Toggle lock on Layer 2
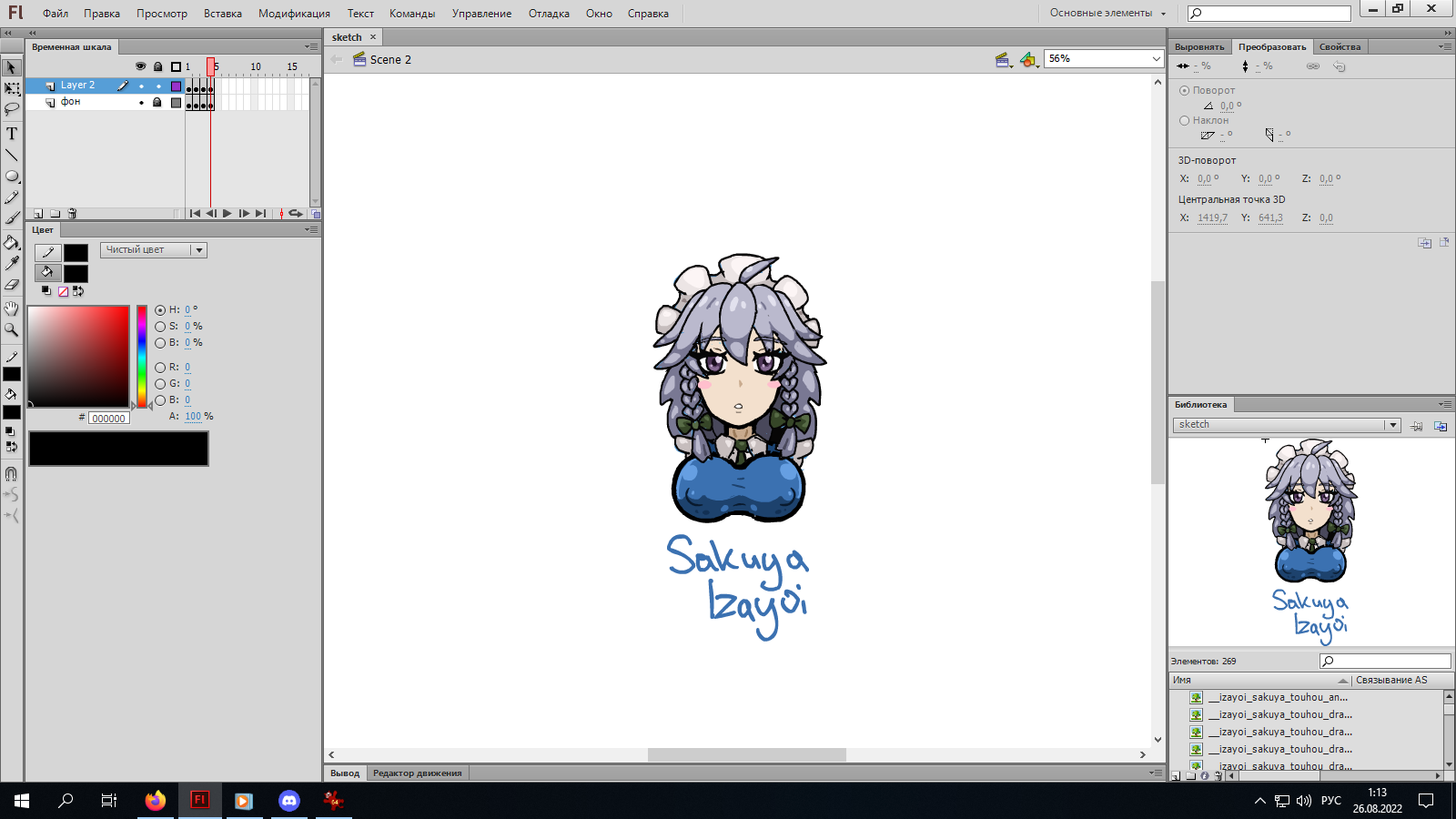Screen dimensions: 1456x819 [x=158, y=86]
